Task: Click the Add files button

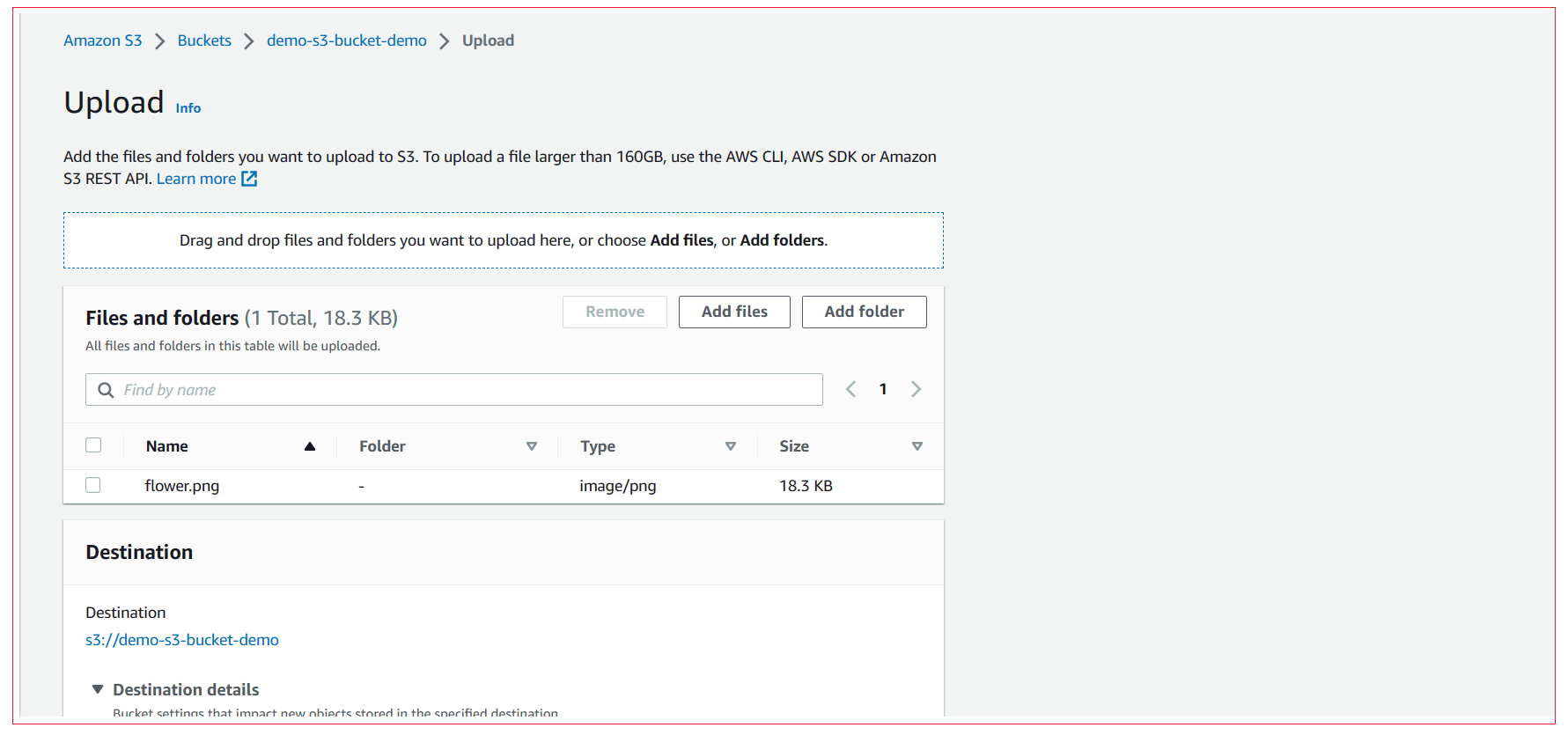Action: coord(734,312)
